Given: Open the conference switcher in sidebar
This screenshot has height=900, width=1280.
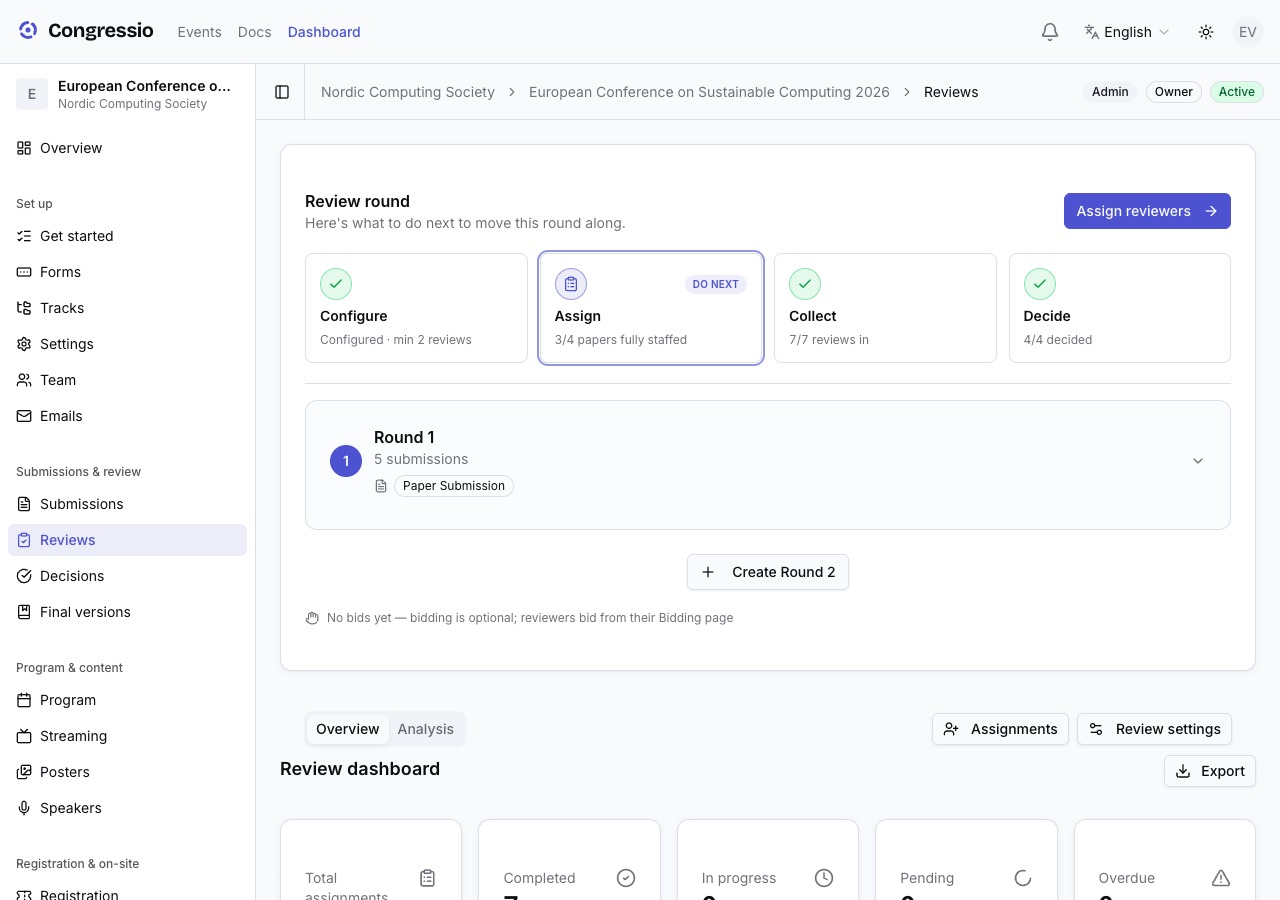Looking at the screenshot, I should (x=127, y=94).
